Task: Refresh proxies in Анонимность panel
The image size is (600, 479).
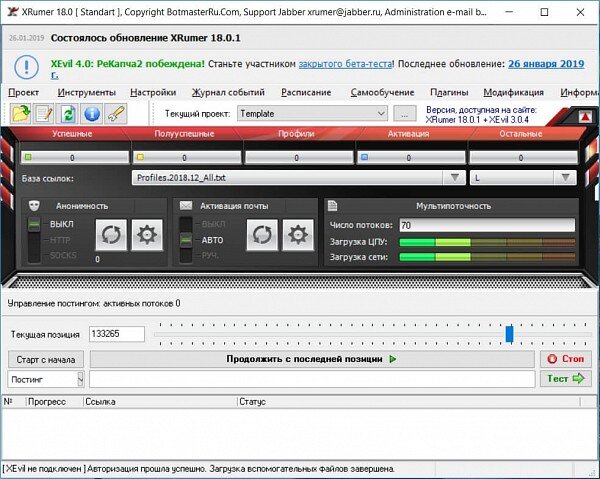Action: [x=111, y=235]
